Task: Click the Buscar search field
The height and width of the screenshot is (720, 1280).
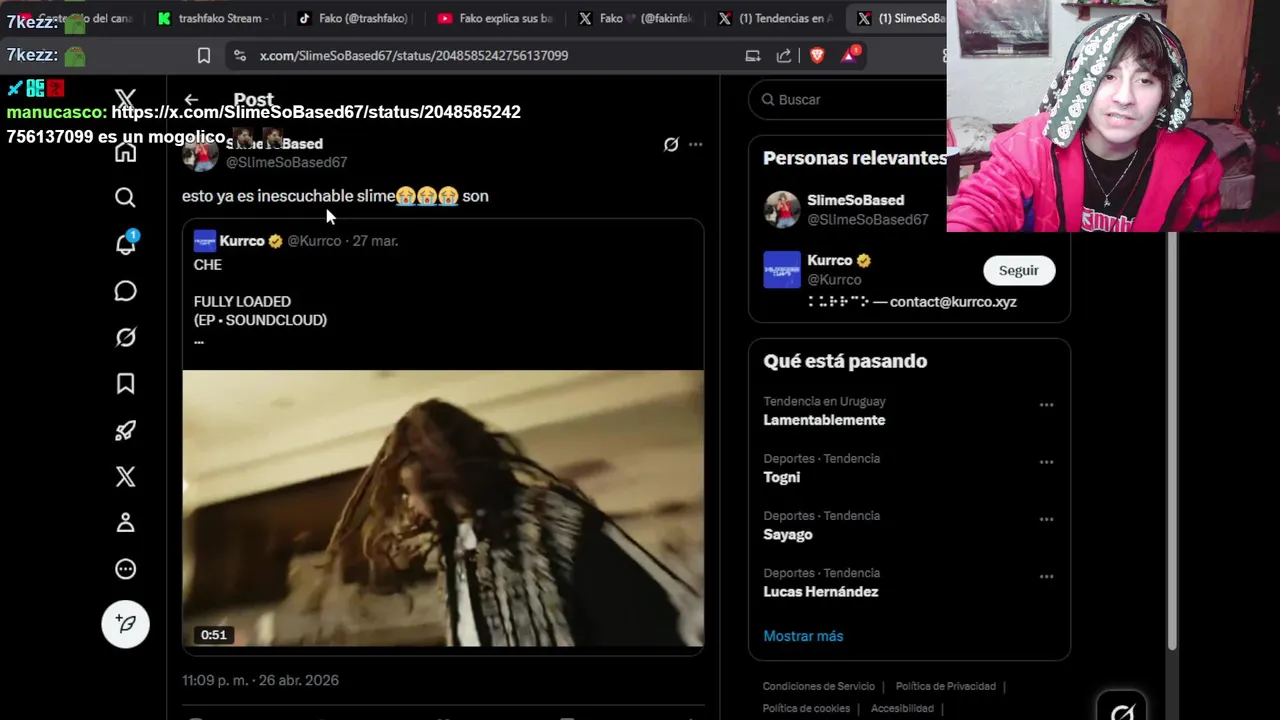Action: pos(850,100)
